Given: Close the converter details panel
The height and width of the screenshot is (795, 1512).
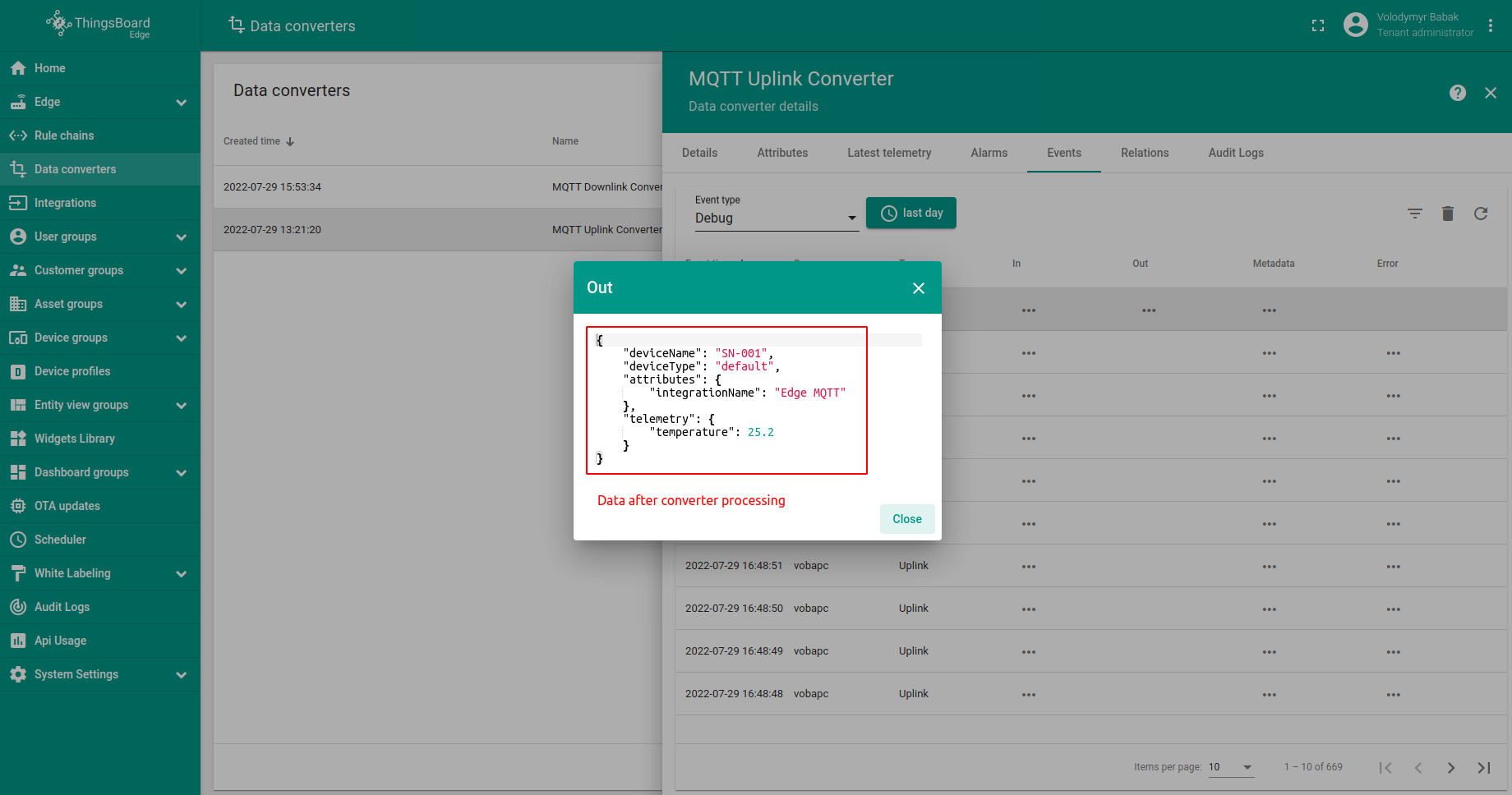Looking at the screenshot, I should click(1491, 93).
